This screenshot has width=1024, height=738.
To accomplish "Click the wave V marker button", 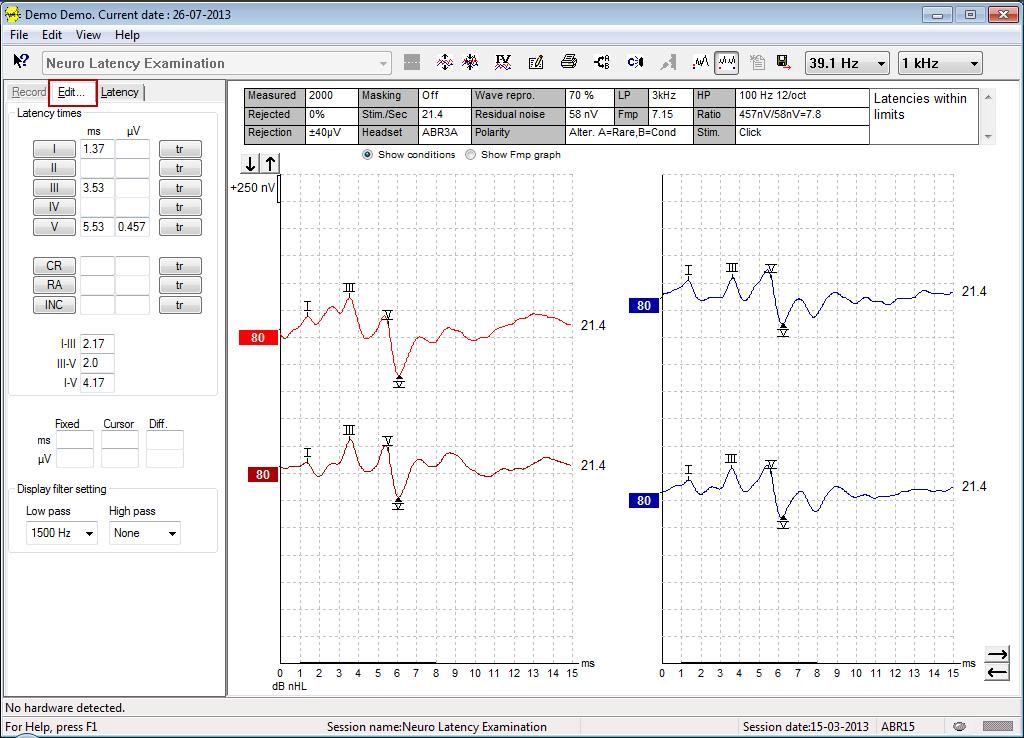I will pos(54,227).
